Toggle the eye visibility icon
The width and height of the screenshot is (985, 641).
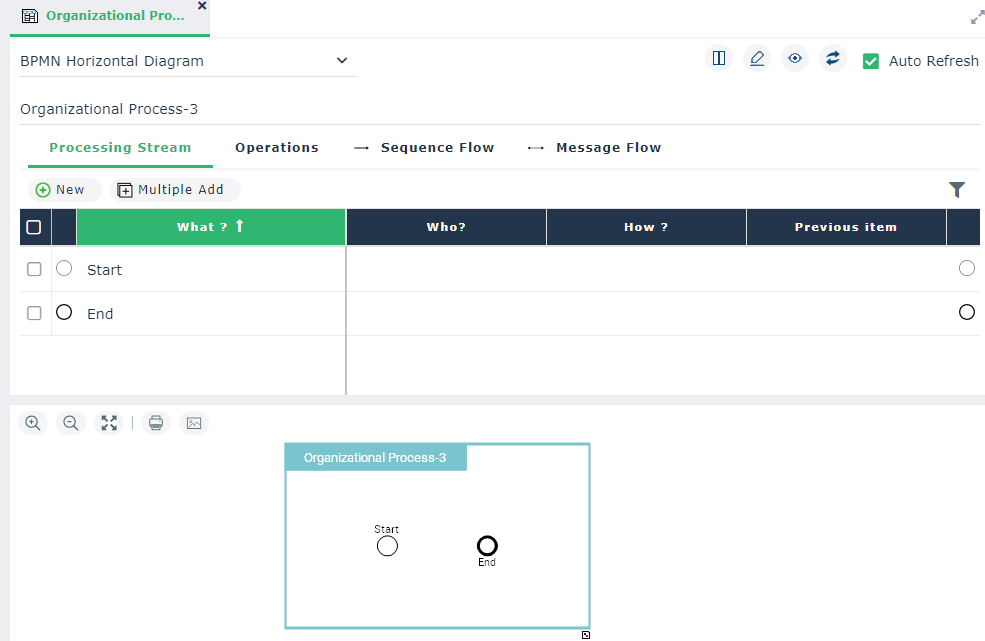[x=795, y=59]
